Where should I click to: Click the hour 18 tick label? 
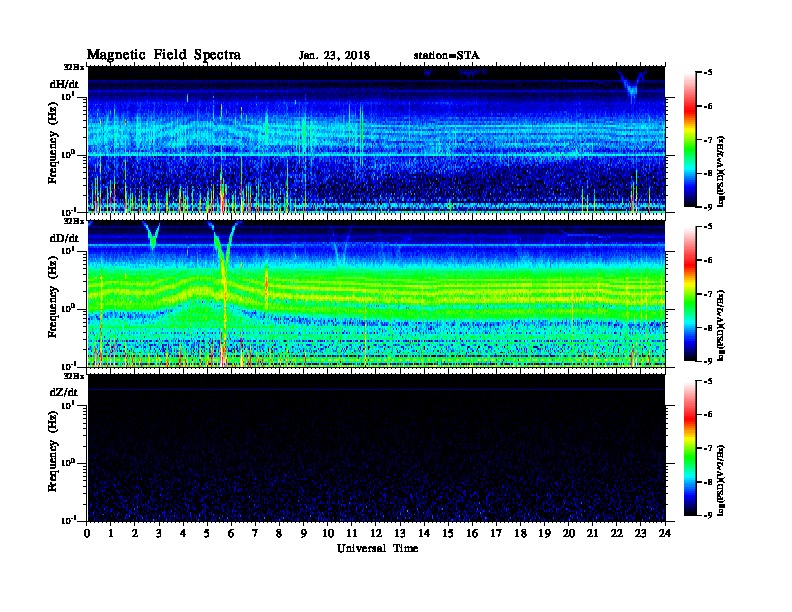pyautogui.click(x=520, y=533)
